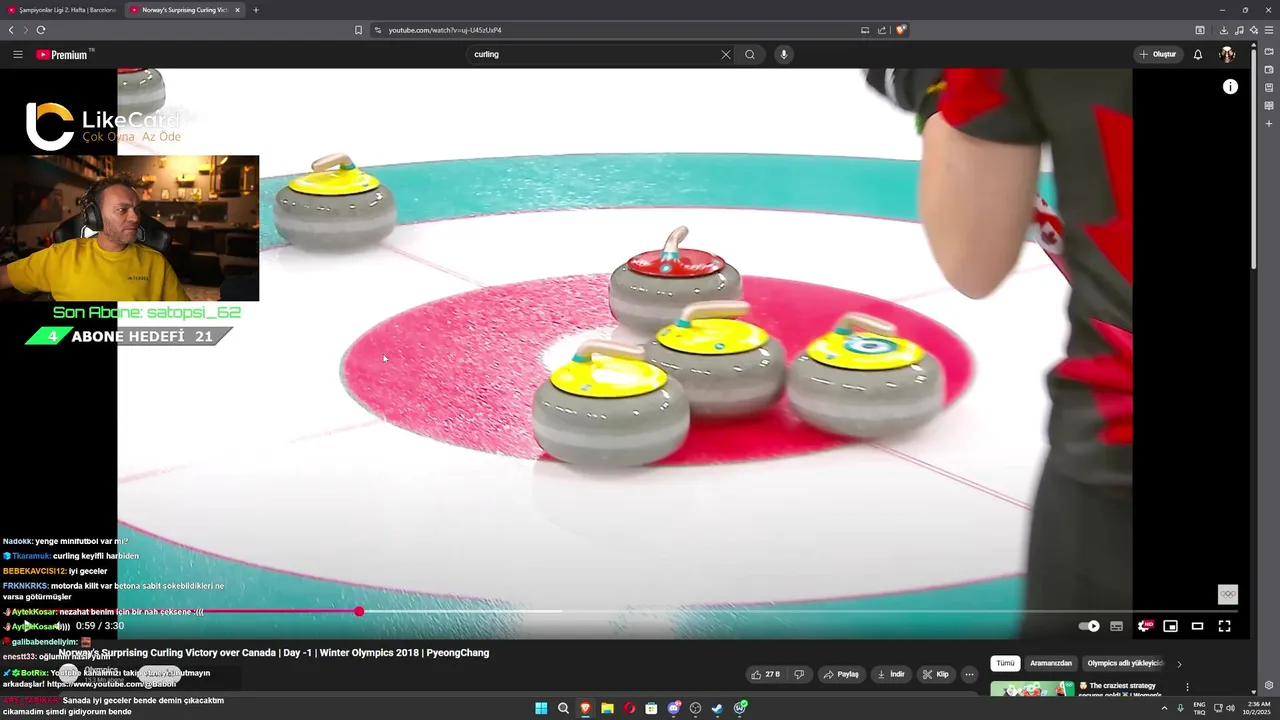The height and width of the screenshot is (720, 1280).
Task: Show video info card icon
Action: [x=1230, y=87]
